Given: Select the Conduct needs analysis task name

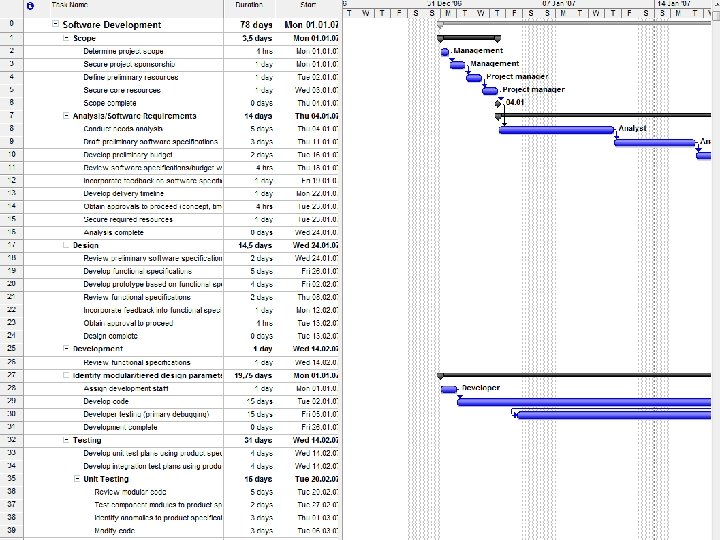Looking at the screenshot, I should pos(123,129).
